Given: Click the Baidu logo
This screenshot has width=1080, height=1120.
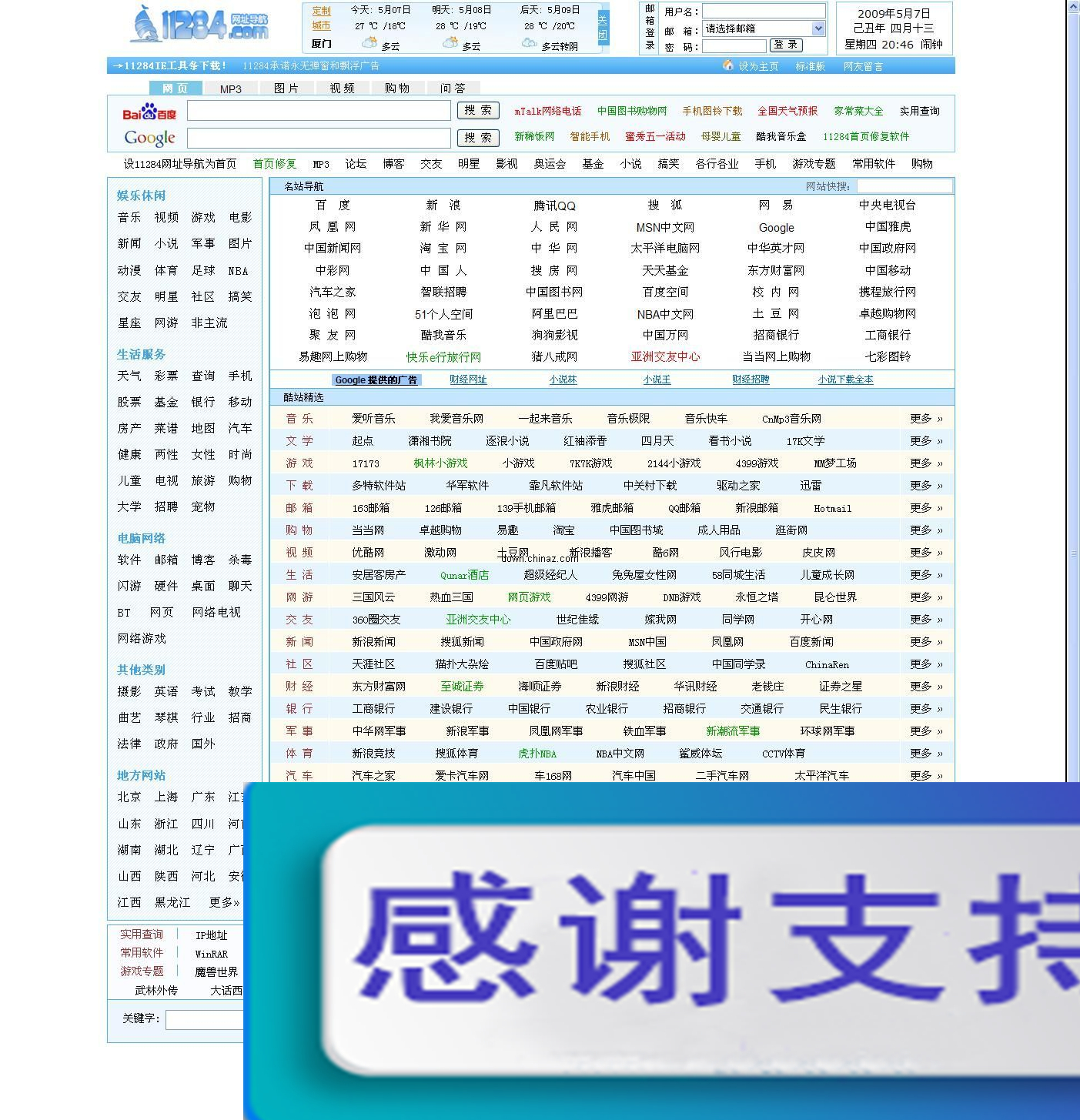Looking at the screenshot, I should [x=149, y=112].
